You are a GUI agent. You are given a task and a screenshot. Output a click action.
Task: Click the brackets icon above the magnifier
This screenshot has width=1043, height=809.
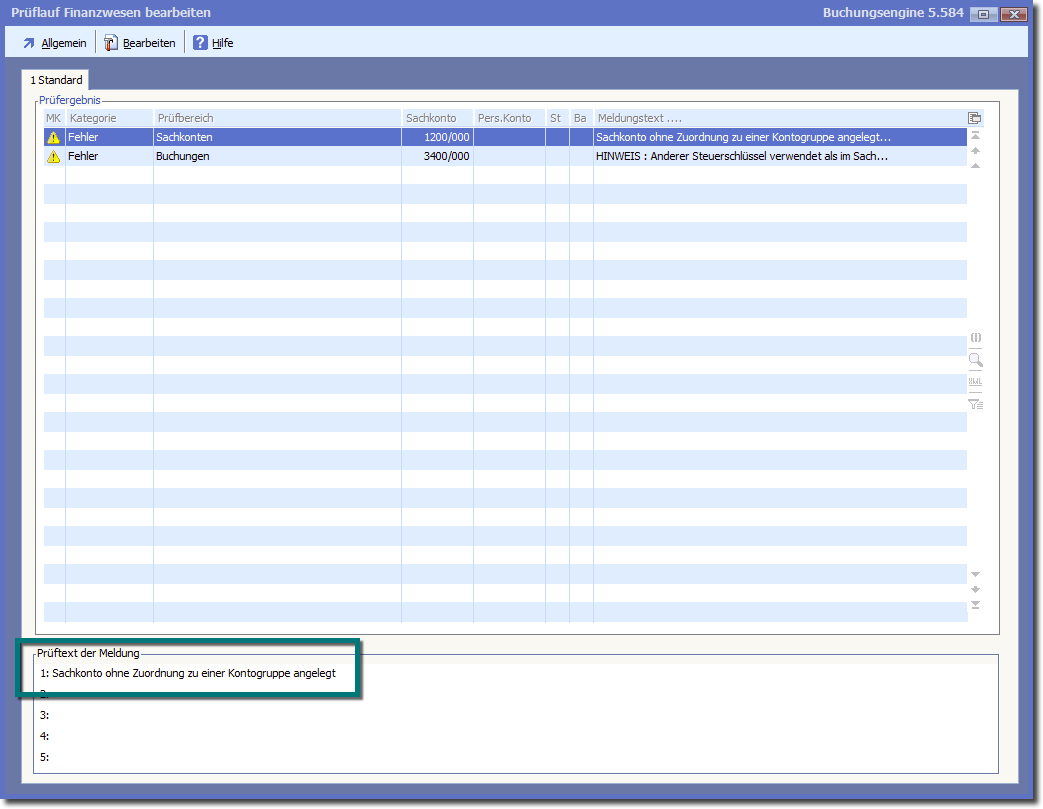pos(976,338)
